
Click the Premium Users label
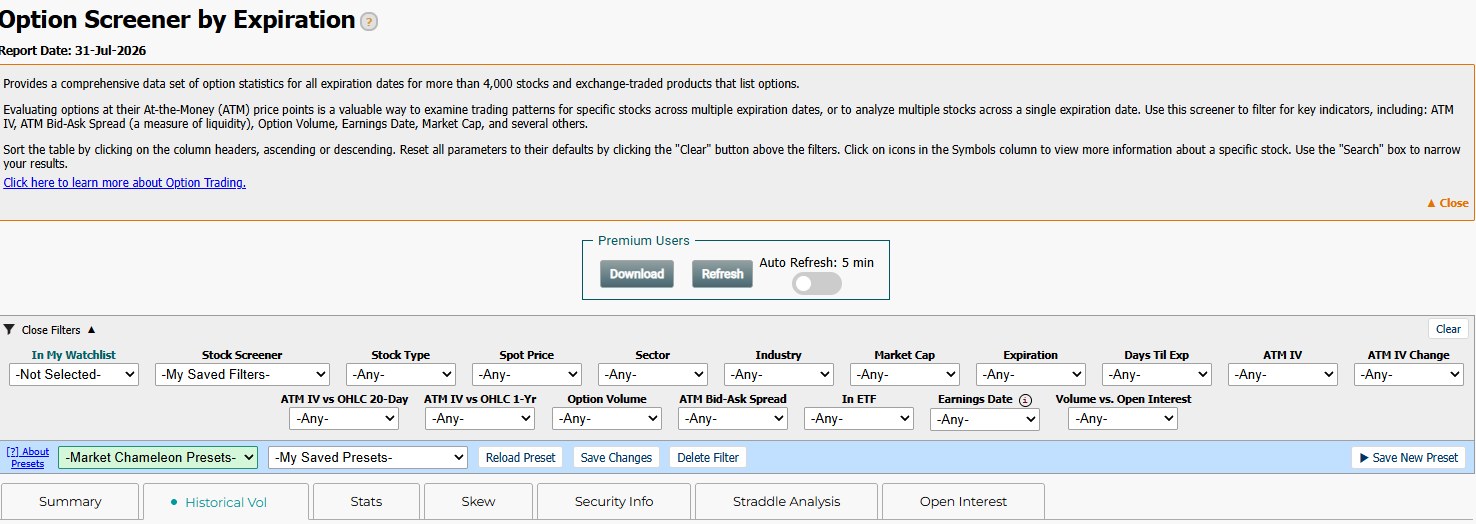[x=644, y=240]
